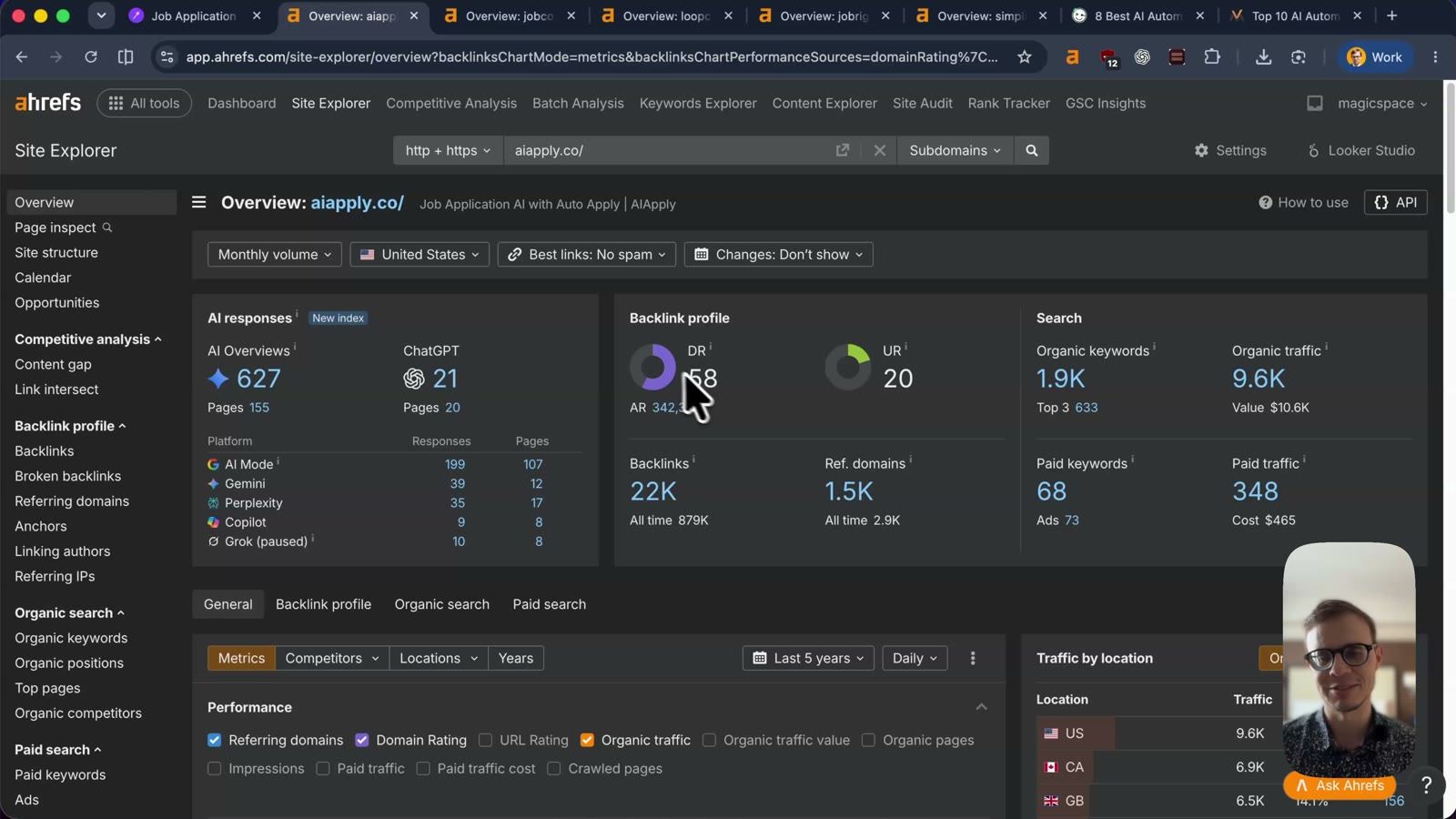The width and height of the screenshot is (1456, 819).
Task: Open How to use help
Action: (x=1303, y=202)
